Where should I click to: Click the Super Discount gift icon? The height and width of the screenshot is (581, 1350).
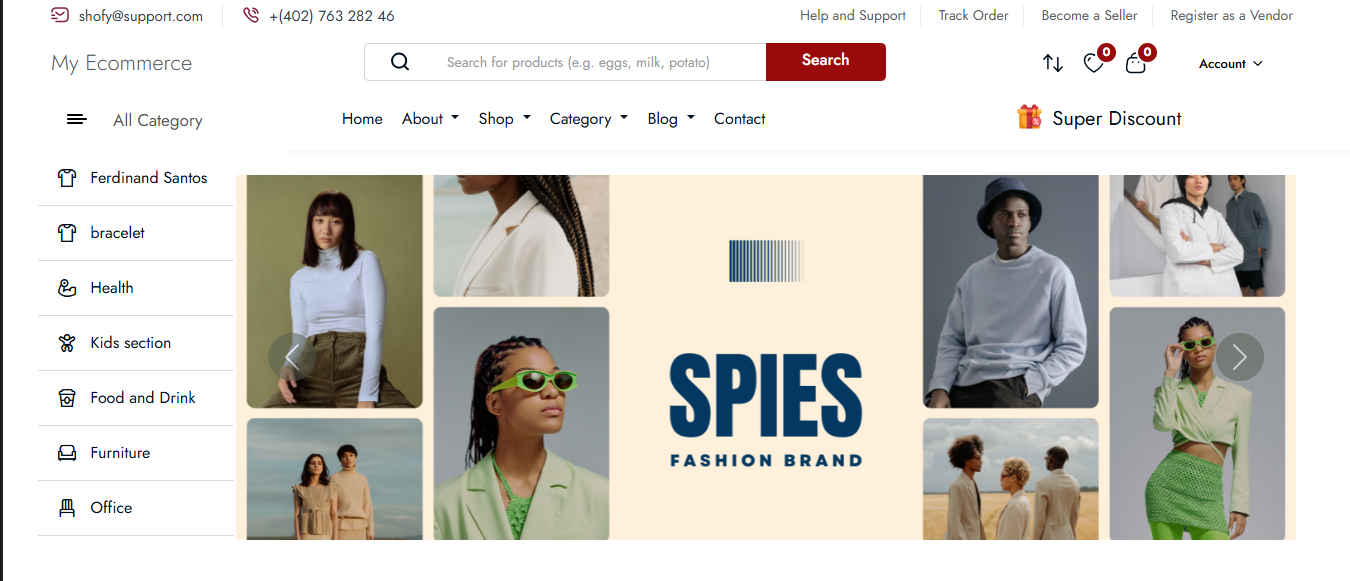1029,118
